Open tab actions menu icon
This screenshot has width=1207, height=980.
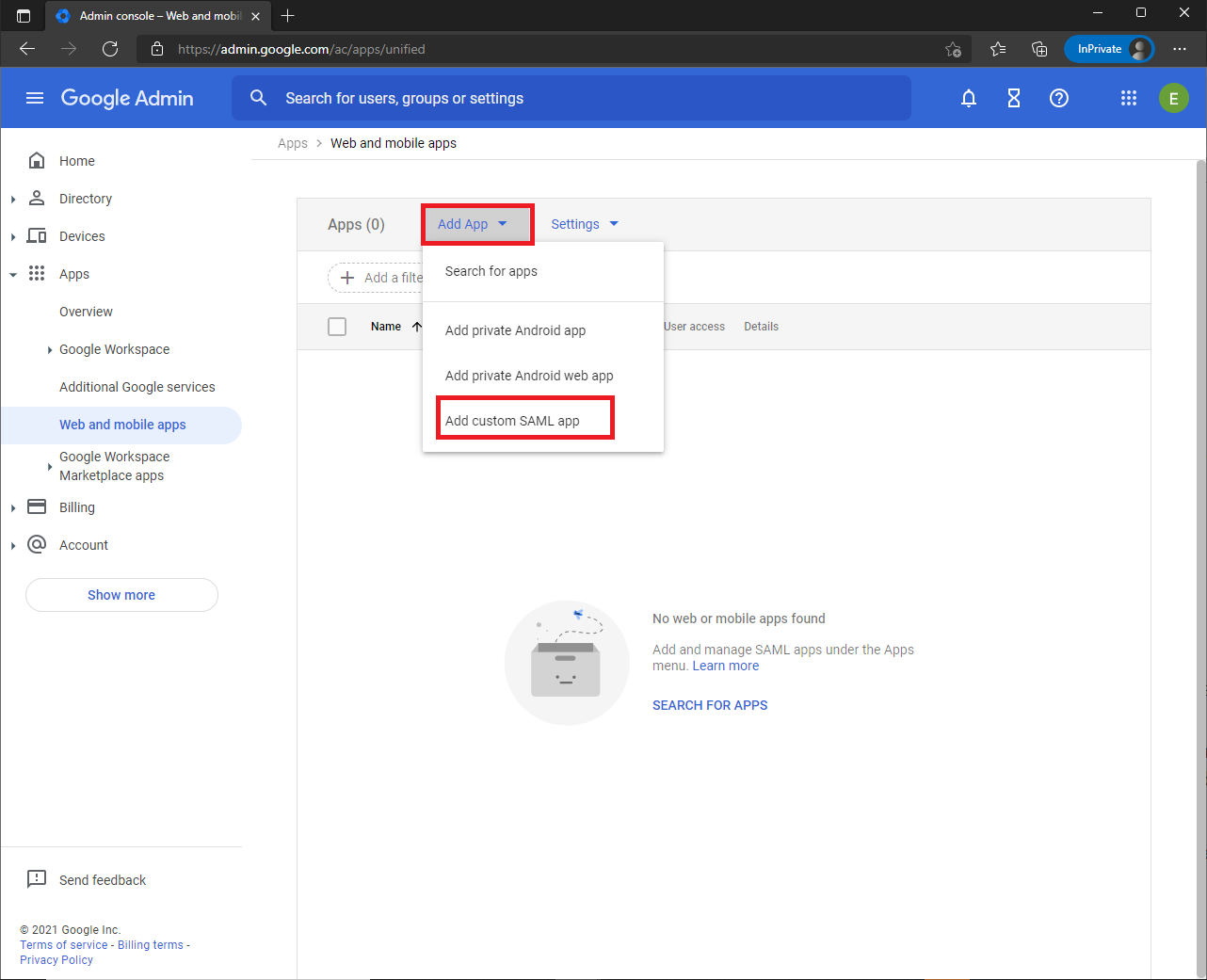(x=24, y=16)
